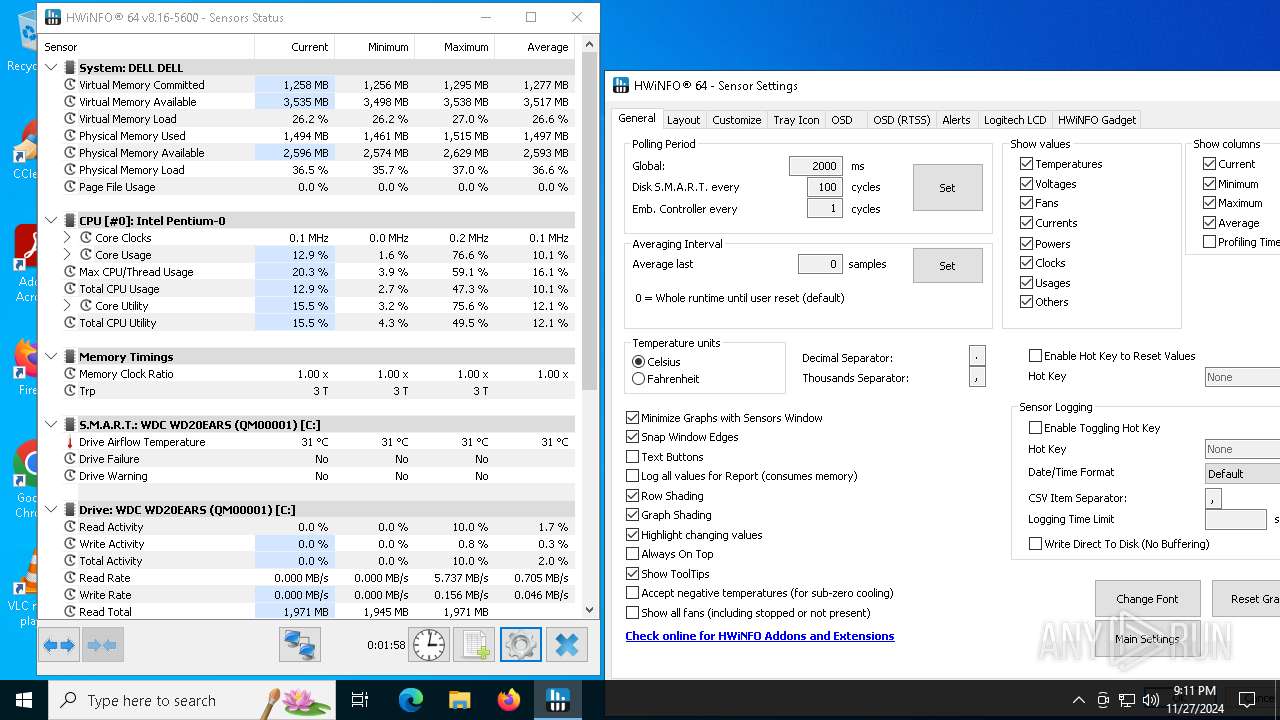
Task: Expand the Core Usage row
Action: [67, 255]
